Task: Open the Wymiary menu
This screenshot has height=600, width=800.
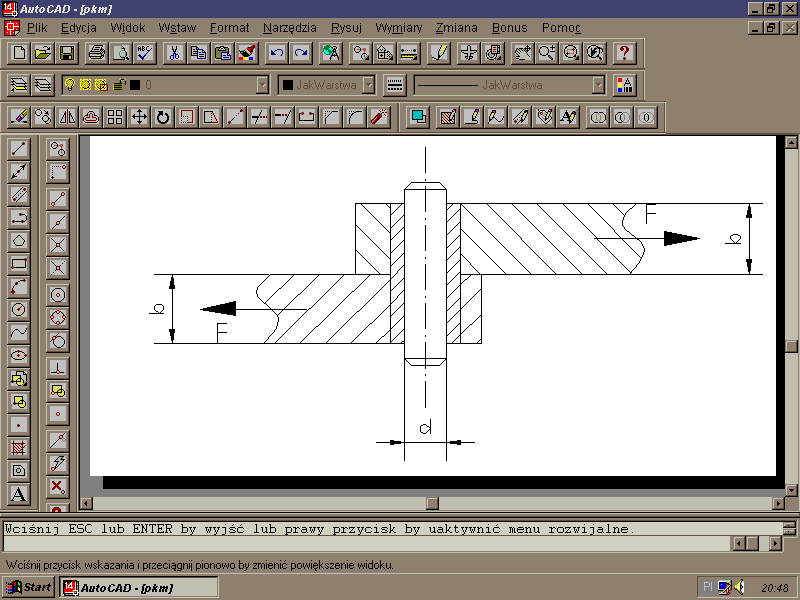Action: 398,27
